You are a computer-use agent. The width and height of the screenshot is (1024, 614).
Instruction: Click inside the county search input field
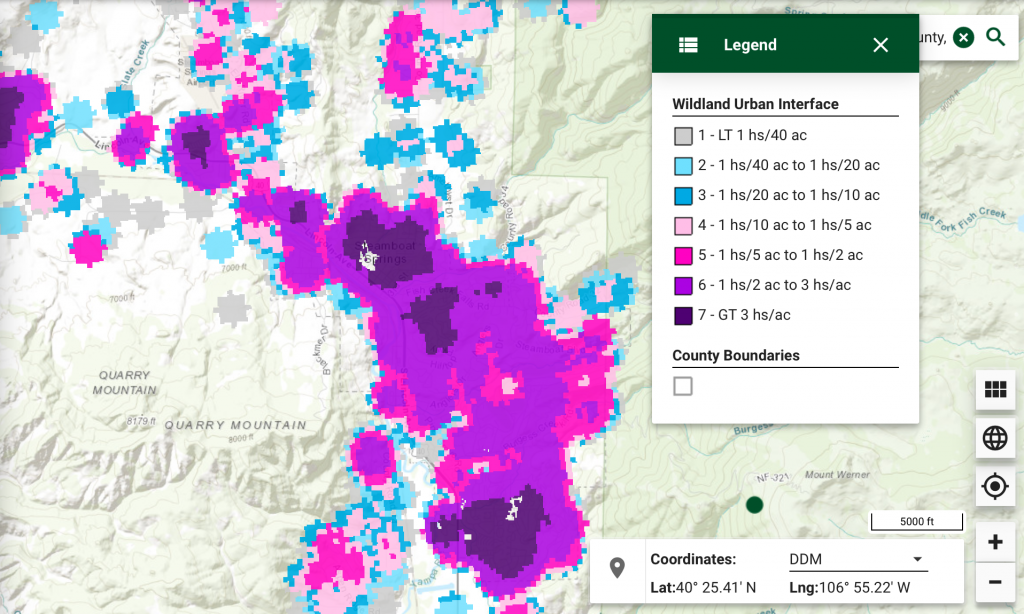coord(935,37)
